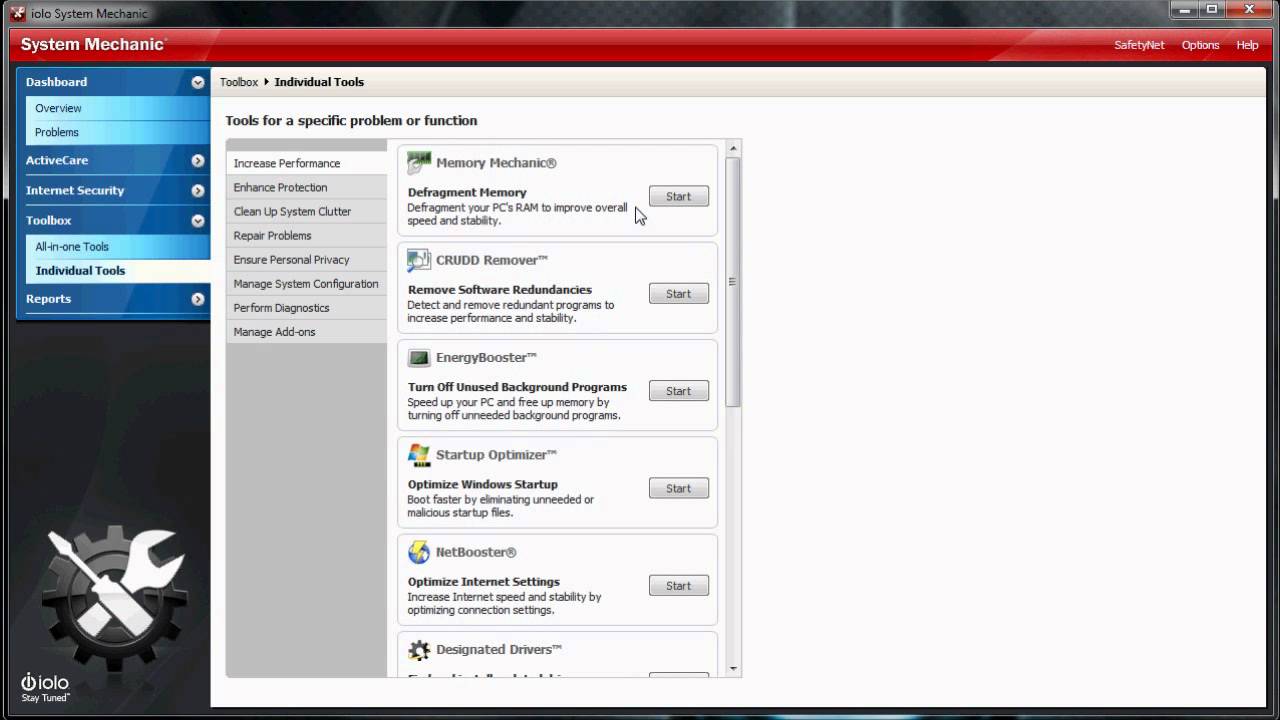This screenshot has height=720, width=1280.
Task: Open the Help menu
Action: point(1247,45)
